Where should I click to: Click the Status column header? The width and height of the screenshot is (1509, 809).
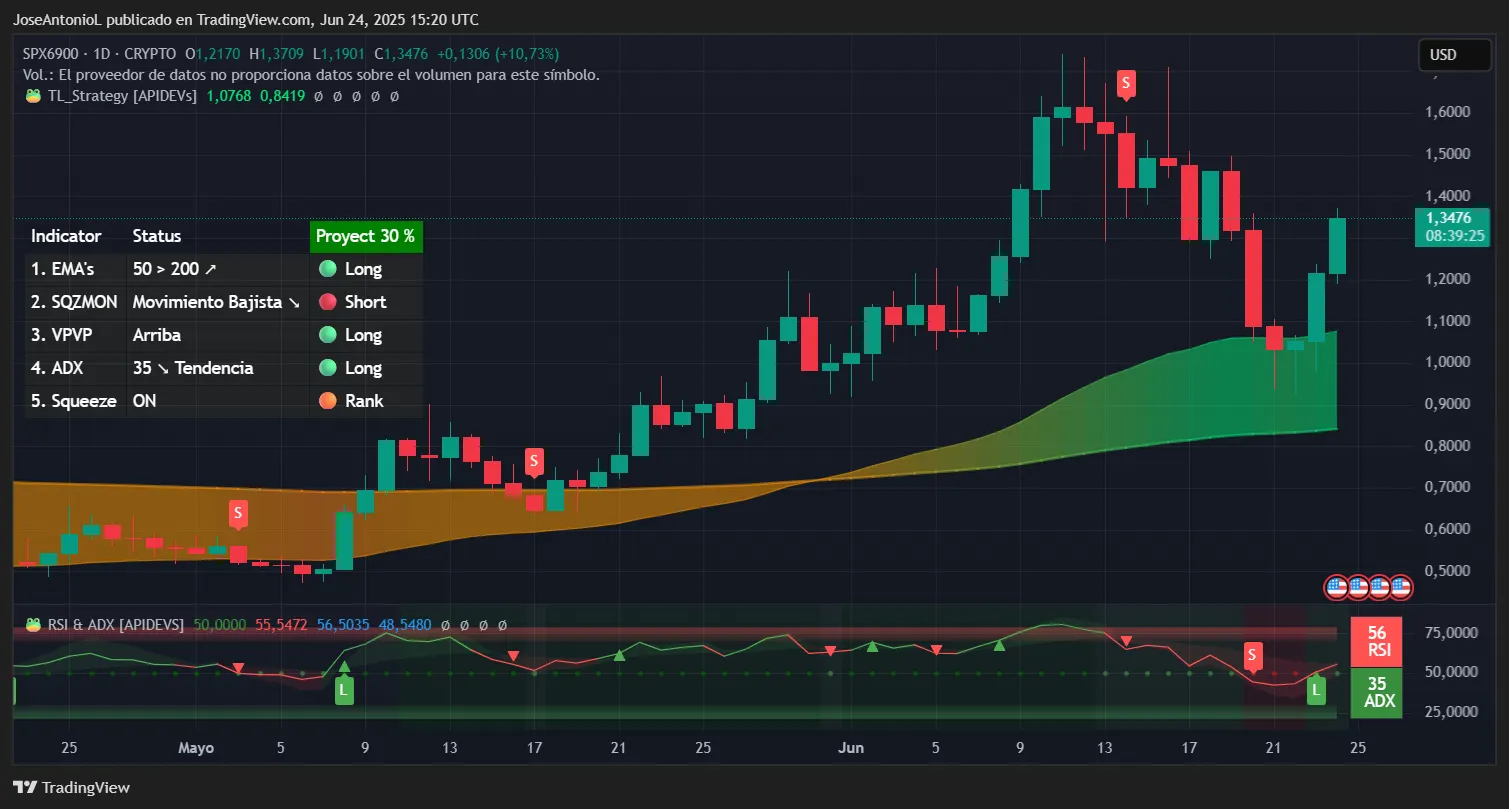pos(157,236)
